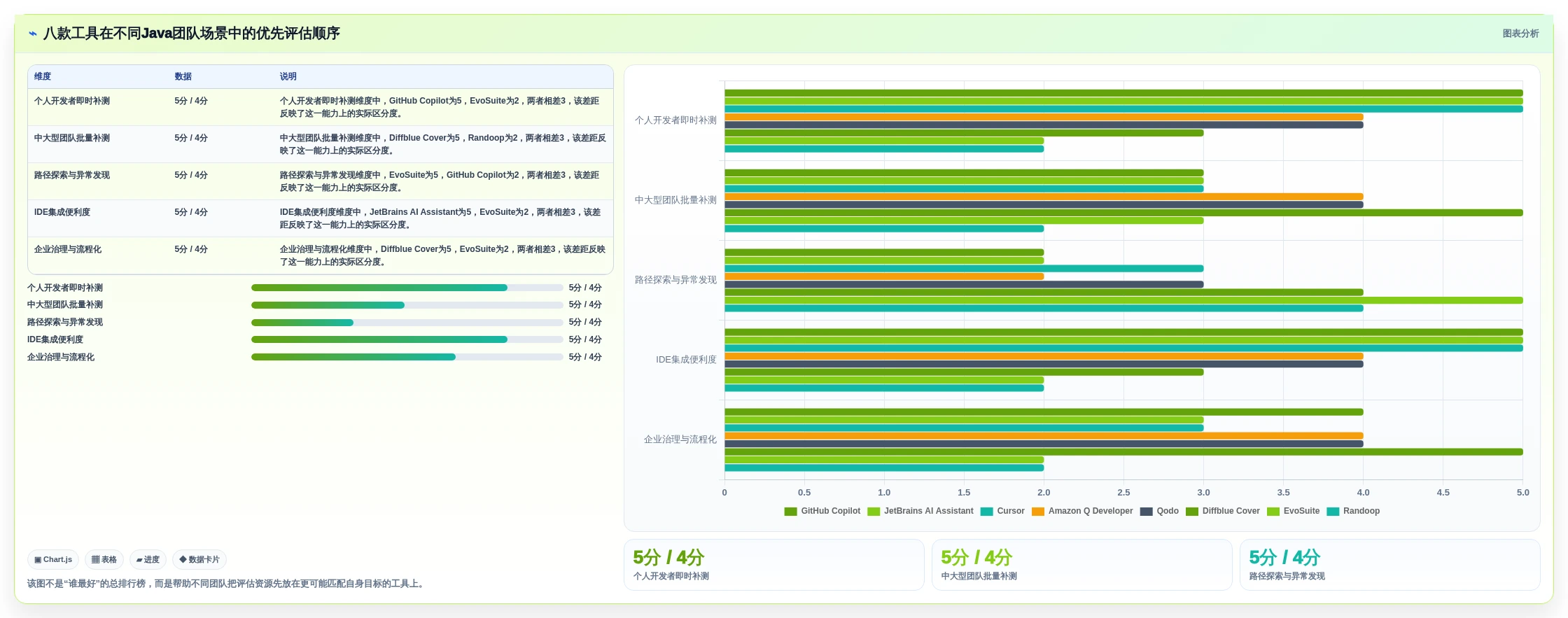Image resolution: width=1568 pixels, height=618 pixels.
Task: Click 5分 / 4分 beside the 企业治理与流程化 progress bar
Action: pyautogui.click(x=585, y=357)
